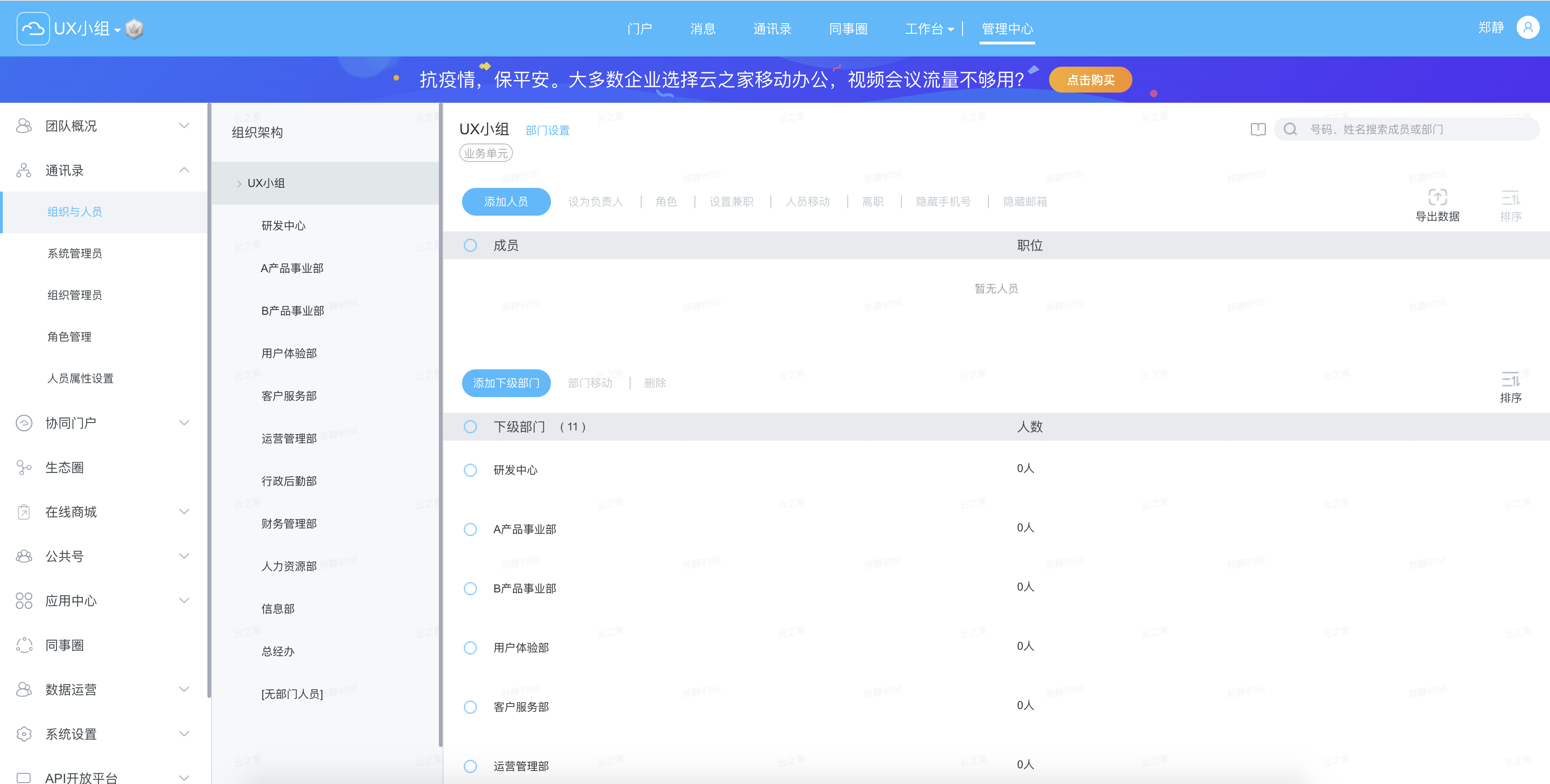Toggle select-all circle for 下级部门
This screenshot has width=1550, height=784.
click(x=470, y=427)
